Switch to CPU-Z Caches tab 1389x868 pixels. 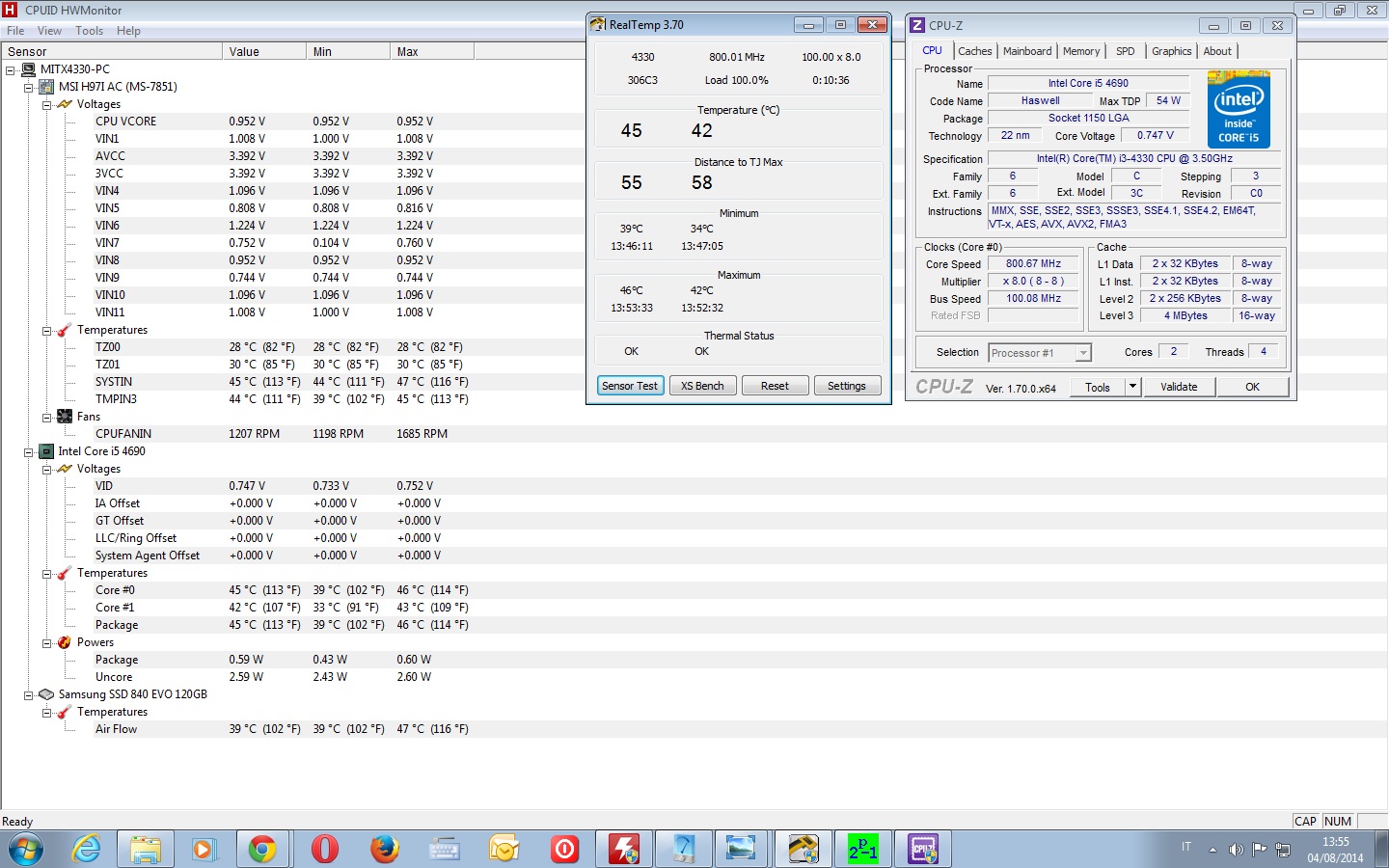tap(975, 51)
